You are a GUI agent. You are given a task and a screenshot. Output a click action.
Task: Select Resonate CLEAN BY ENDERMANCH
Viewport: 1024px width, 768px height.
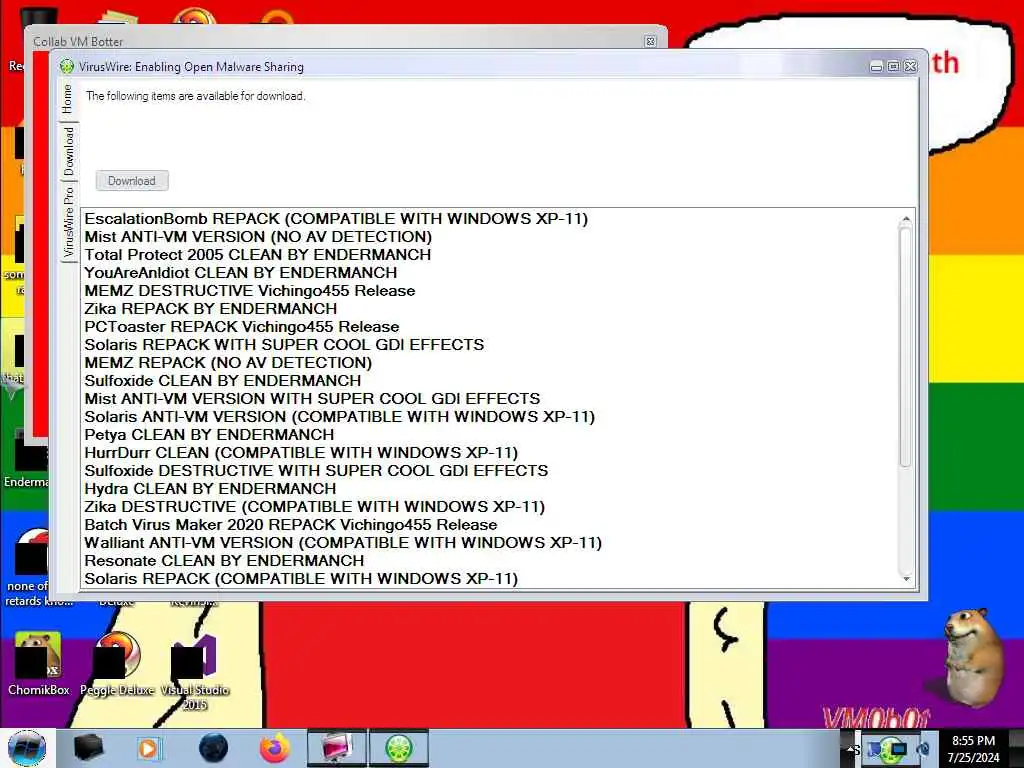pyautogui.click(x=224, y=560)
